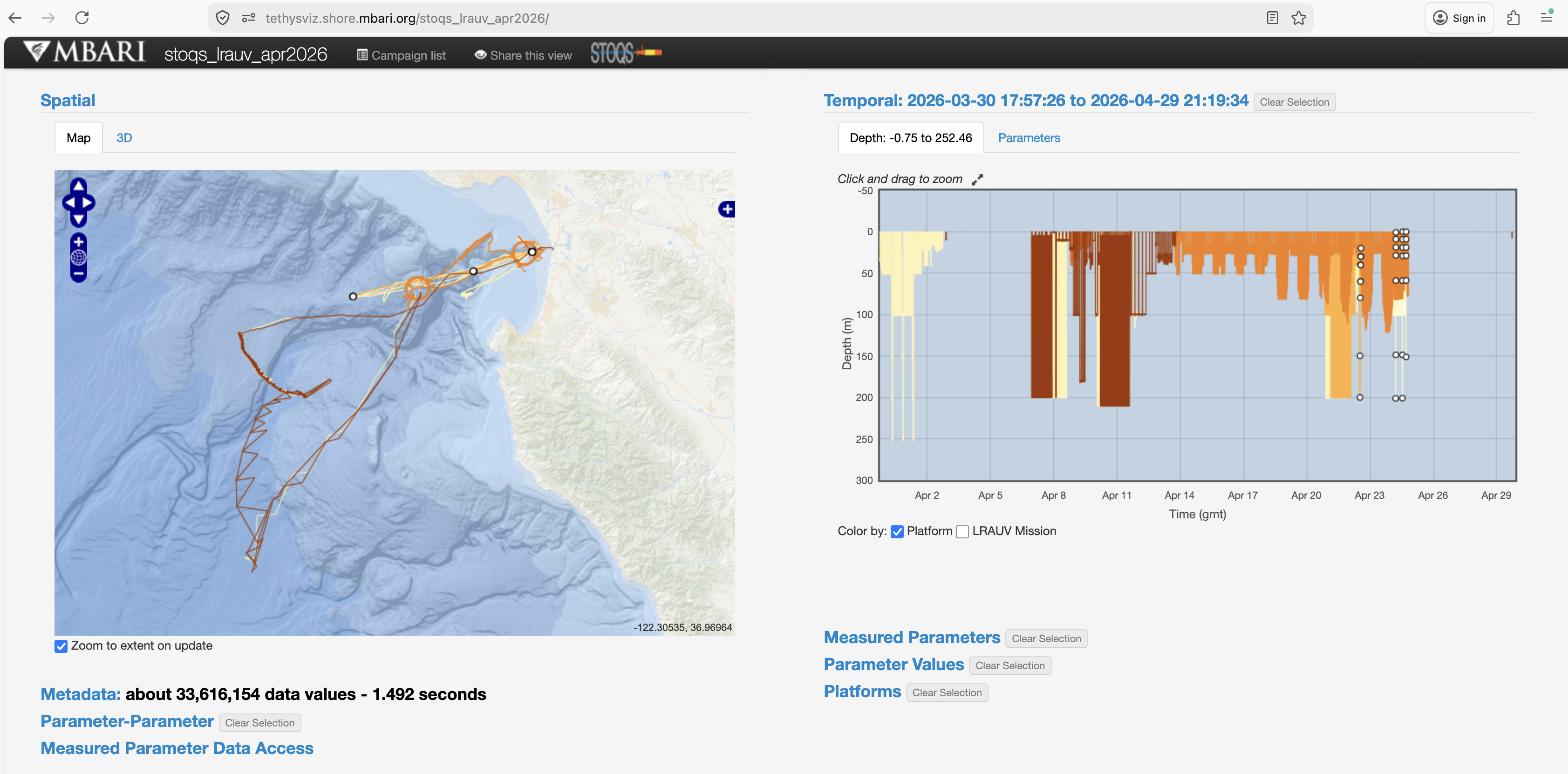The width and height of the screenshot is (1568, 774).
Task: Go back to the previous page
Action: (x=15, y=18)
